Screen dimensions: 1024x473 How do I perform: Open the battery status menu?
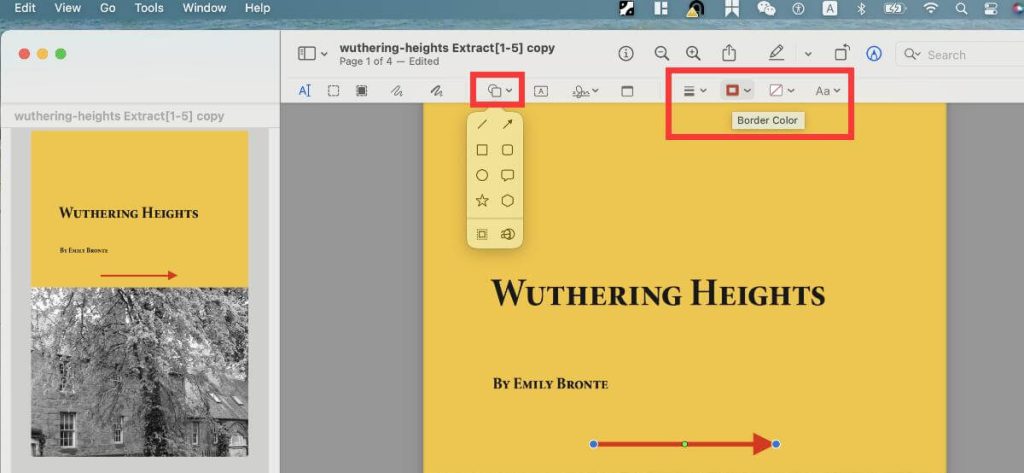(893, 8)
